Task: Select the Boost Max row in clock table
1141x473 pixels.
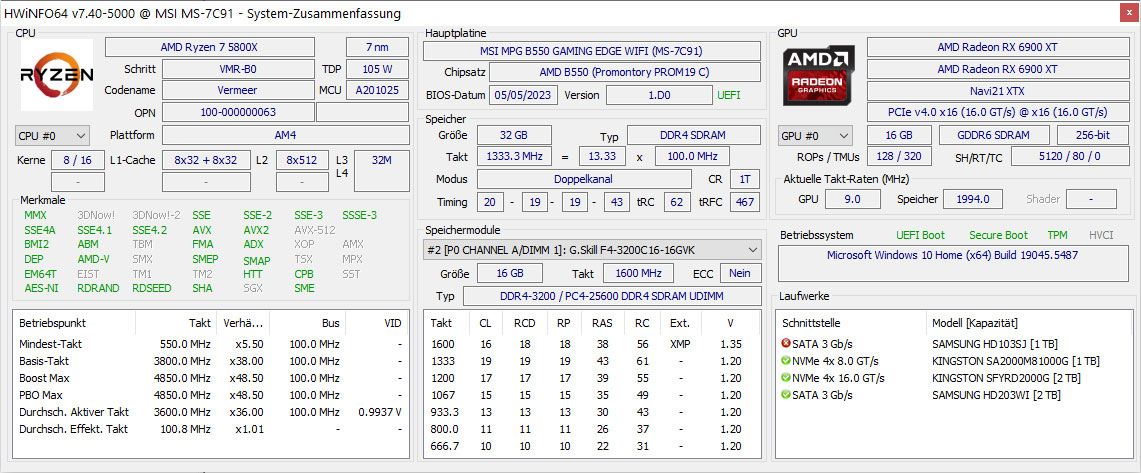Action: point(210,378)
